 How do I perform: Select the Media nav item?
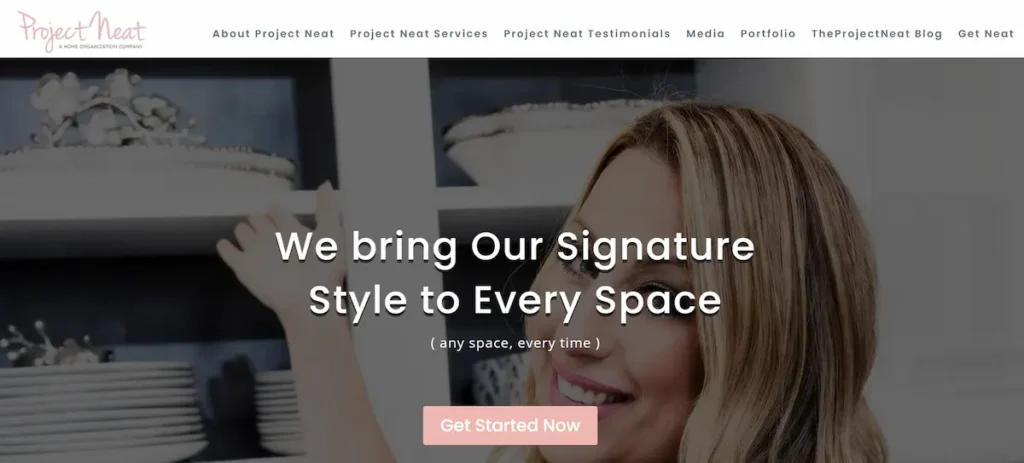click(x=705, y=34)
